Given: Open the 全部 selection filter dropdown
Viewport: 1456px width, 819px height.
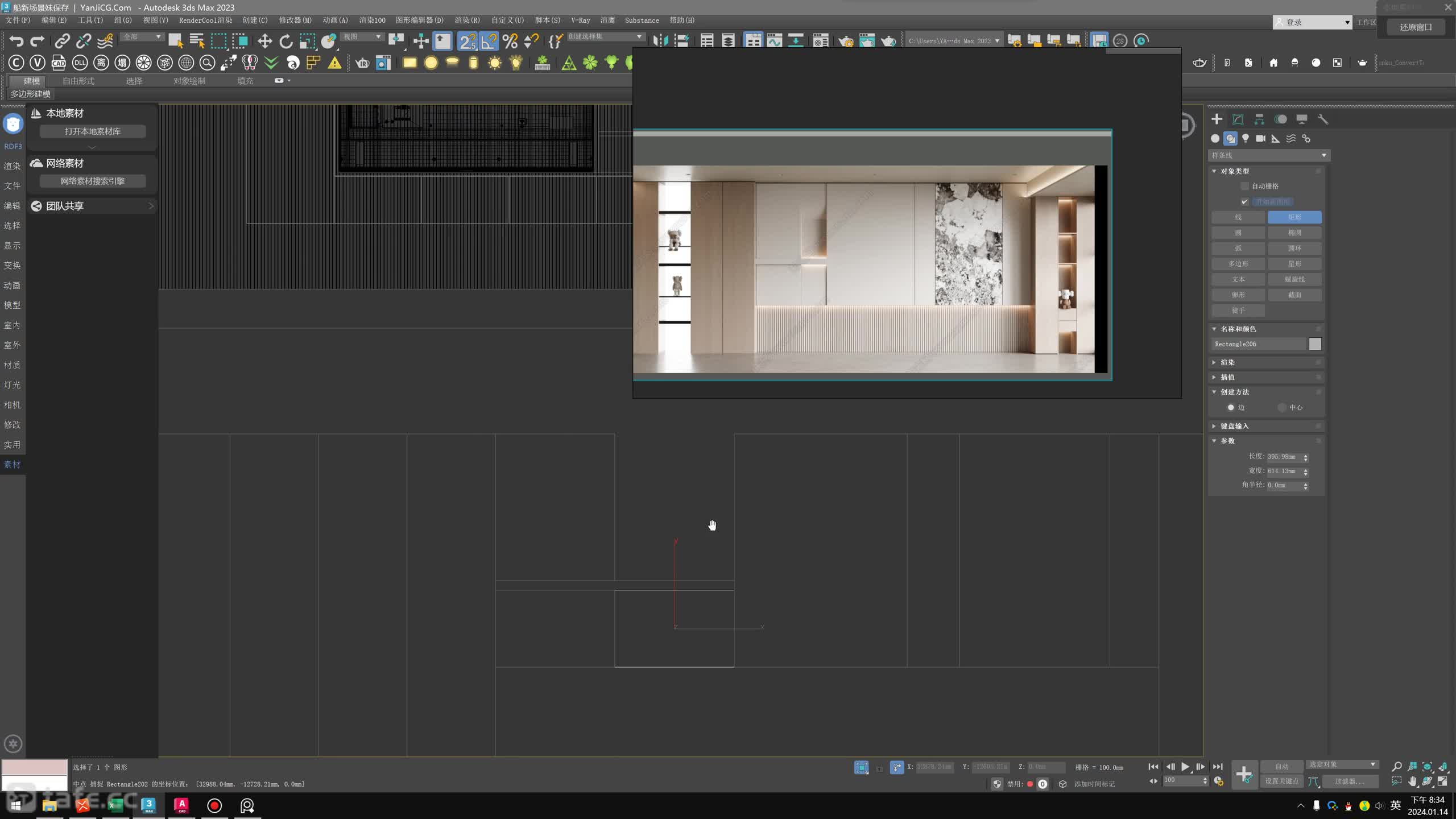Looking at the screenshot, I should pyautogui.click(x=142, y=36).
